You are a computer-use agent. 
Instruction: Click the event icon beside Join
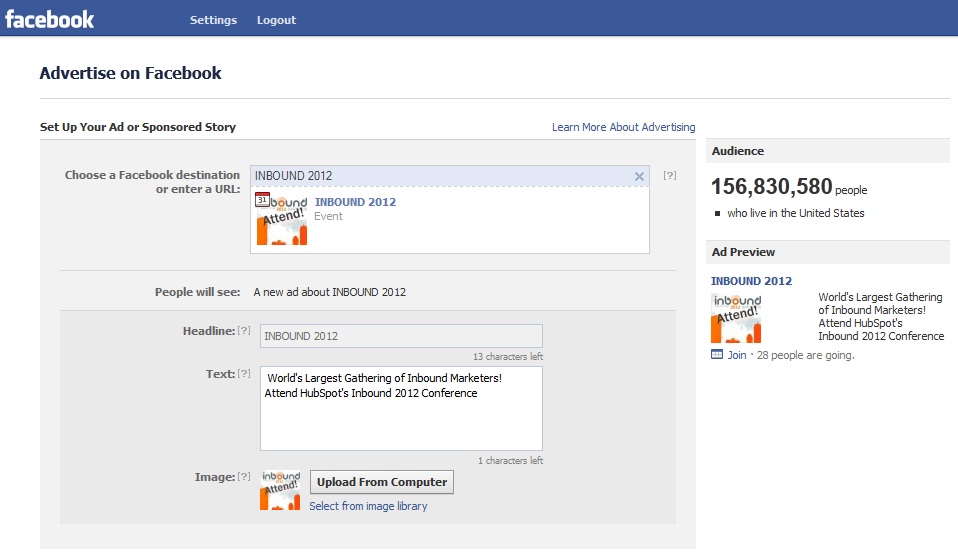(x=717, y=354)
